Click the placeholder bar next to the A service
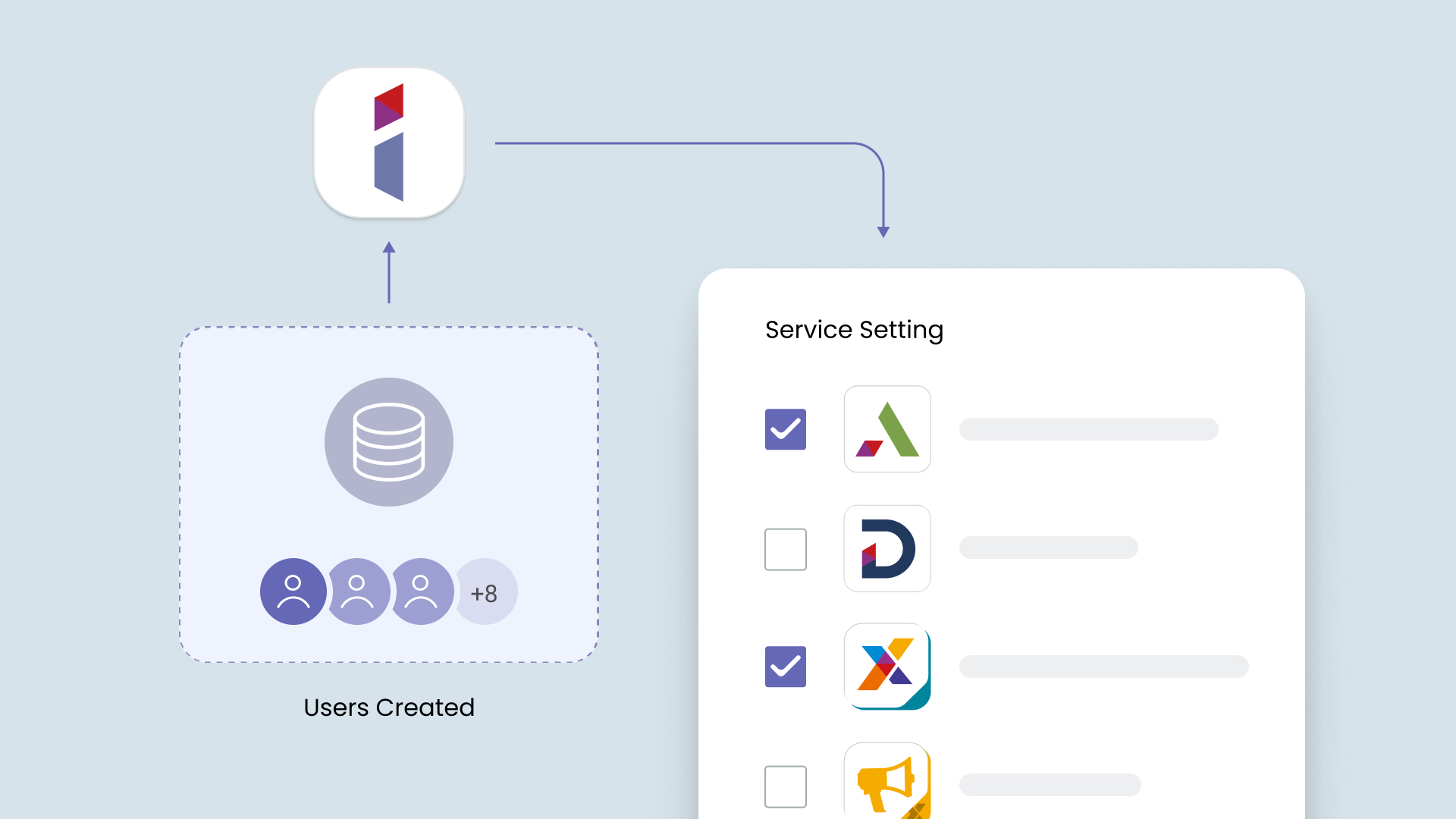Viewport: 1456px width, 819px height. pyautogui.click(x=1089, y=429)
